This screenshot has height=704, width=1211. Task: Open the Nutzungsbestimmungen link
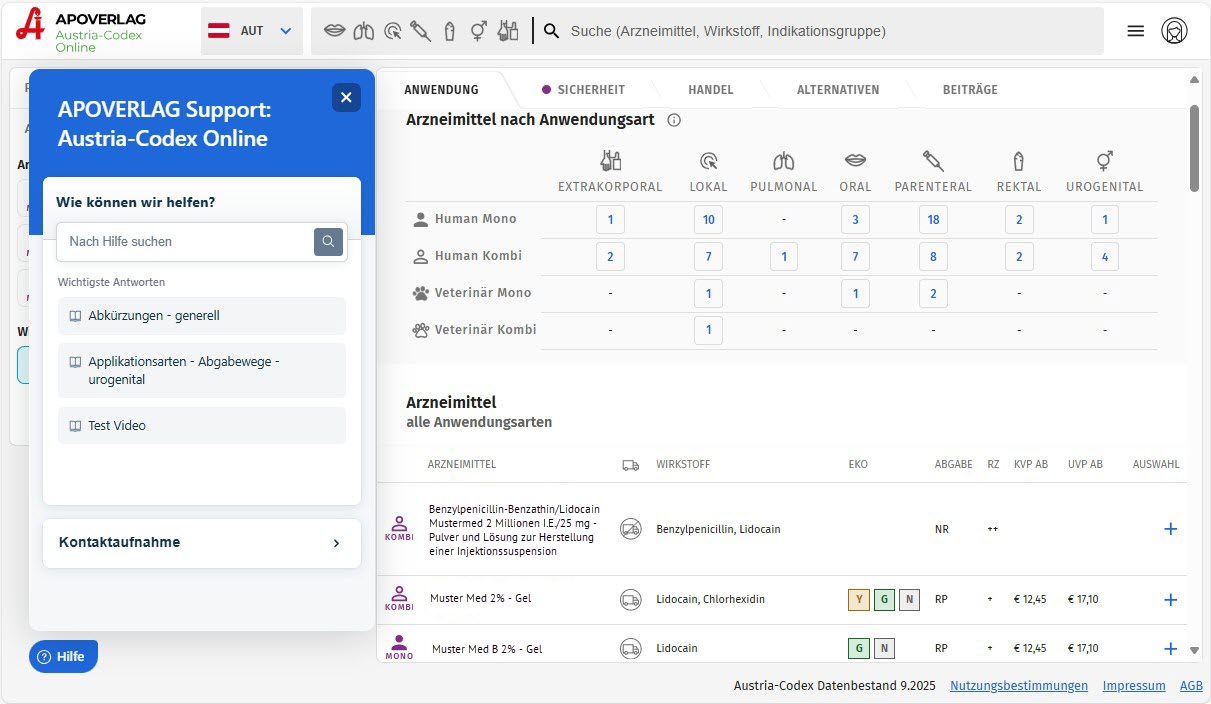point(1018,686)
